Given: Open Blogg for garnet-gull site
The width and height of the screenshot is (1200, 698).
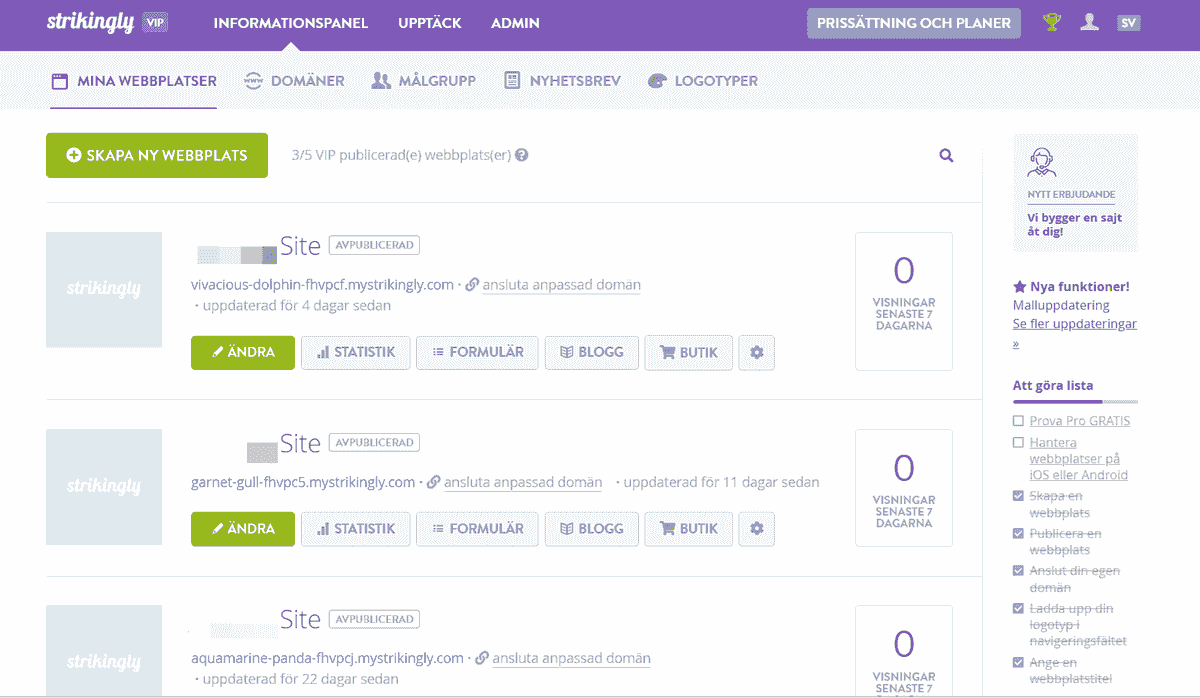Looking at the screenshot, I should click(591, 528).
